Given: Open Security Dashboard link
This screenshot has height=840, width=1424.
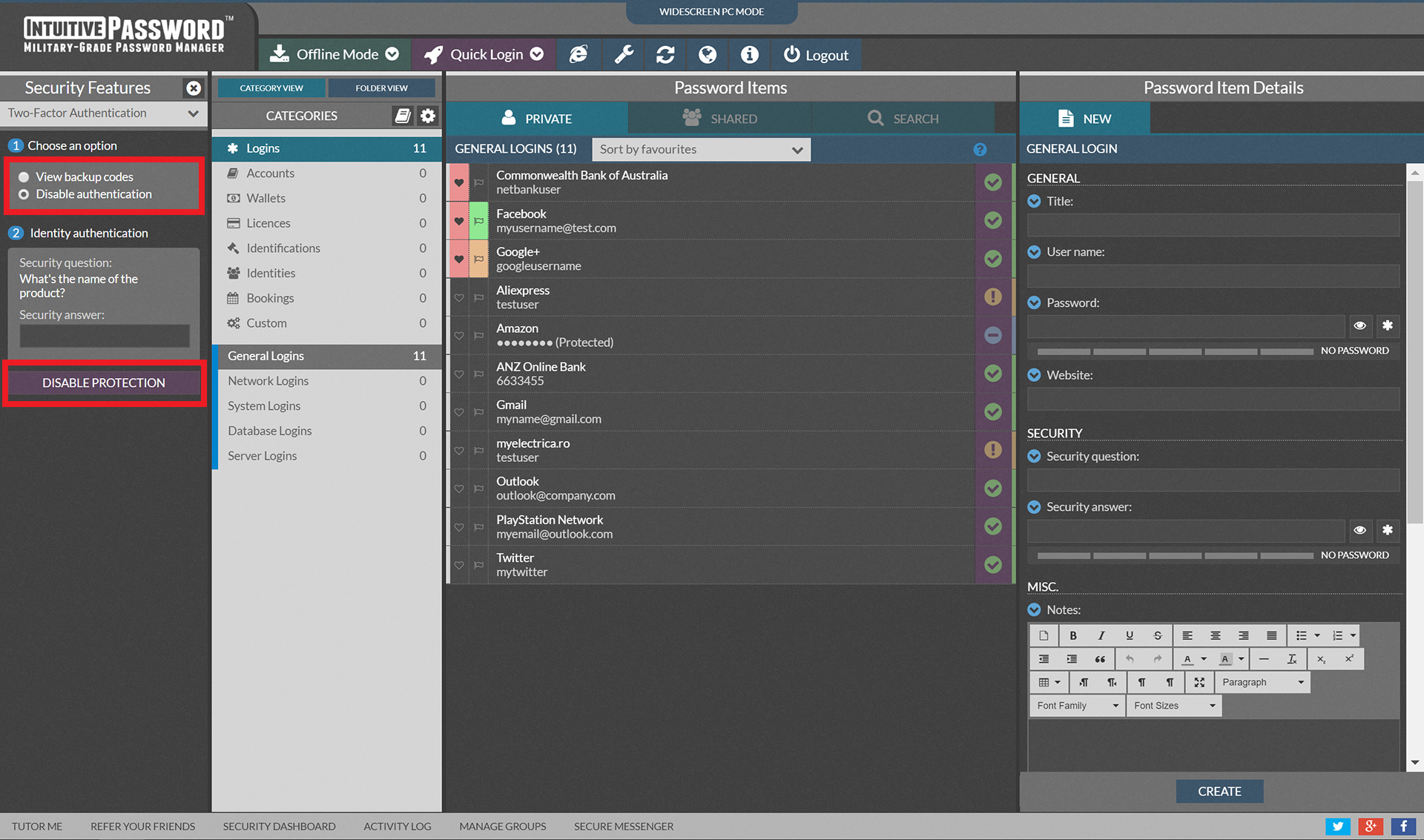Looking at the screenshot, I should coord(279,826).
